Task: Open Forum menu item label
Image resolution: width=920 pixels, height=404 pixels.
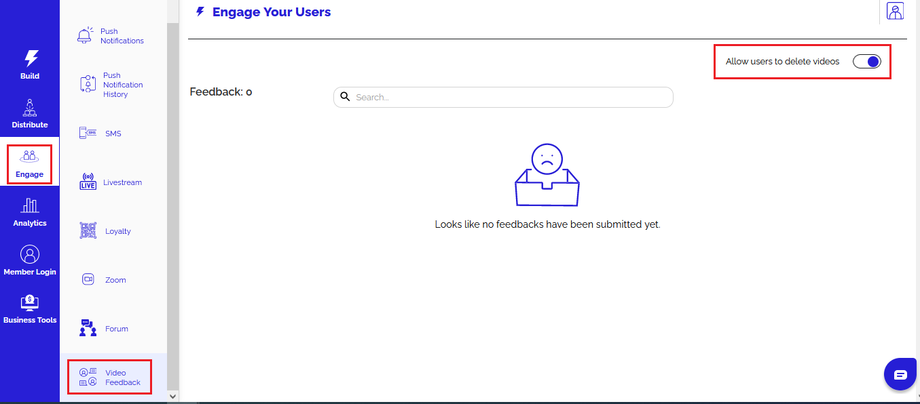Action: click(x=117, y=328)
